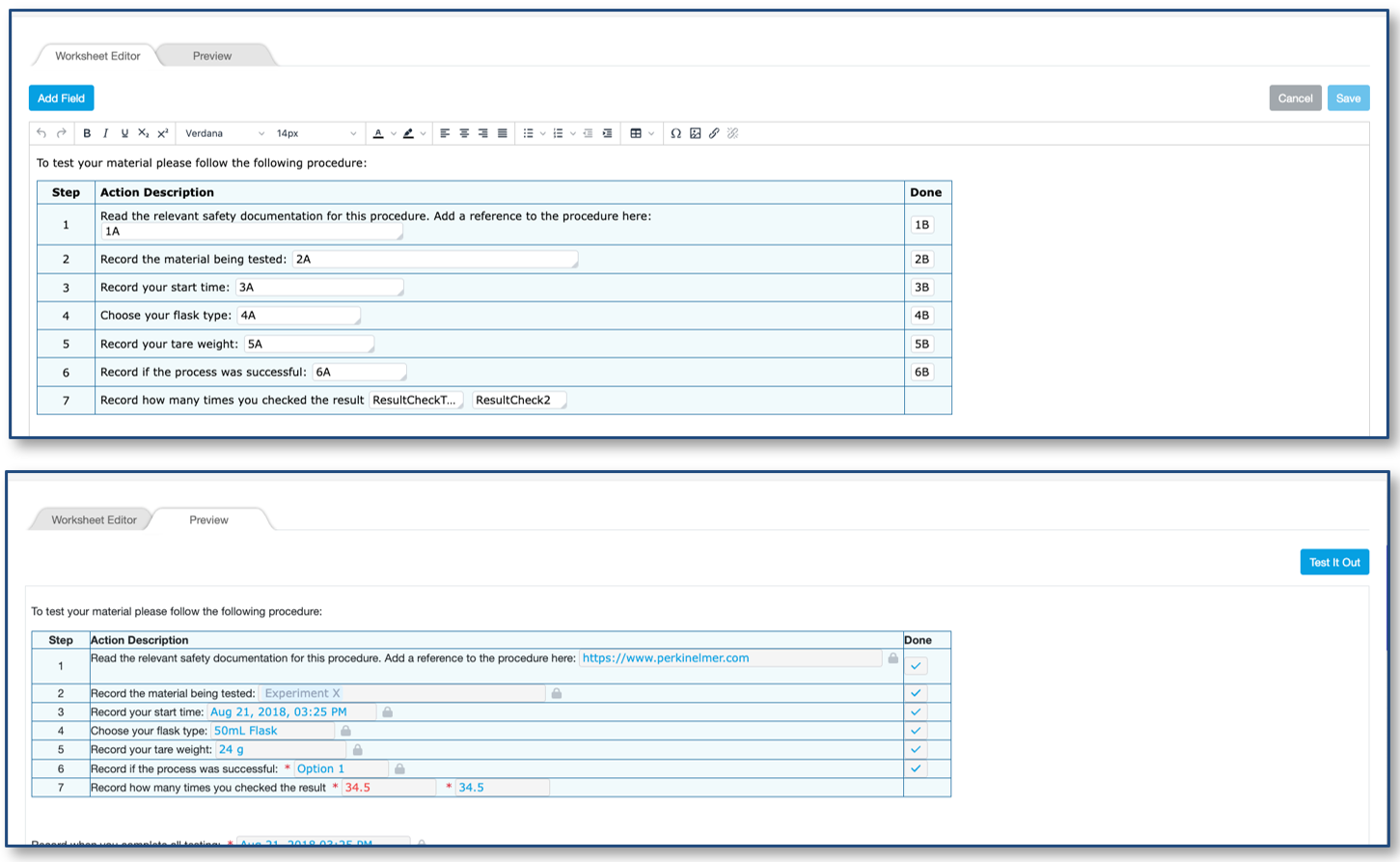
Task: Open the Option 1 process success dropdown
Action: click(341, 768)
